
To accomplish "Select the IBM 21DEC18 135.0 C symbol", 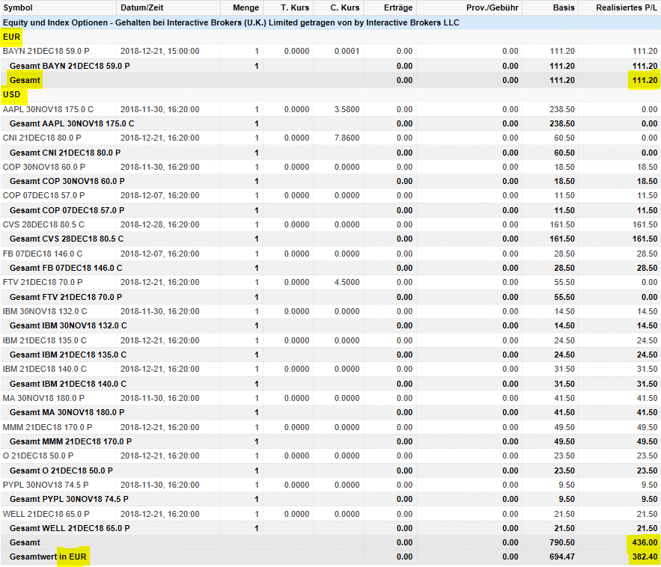I will tap(45, 341).
